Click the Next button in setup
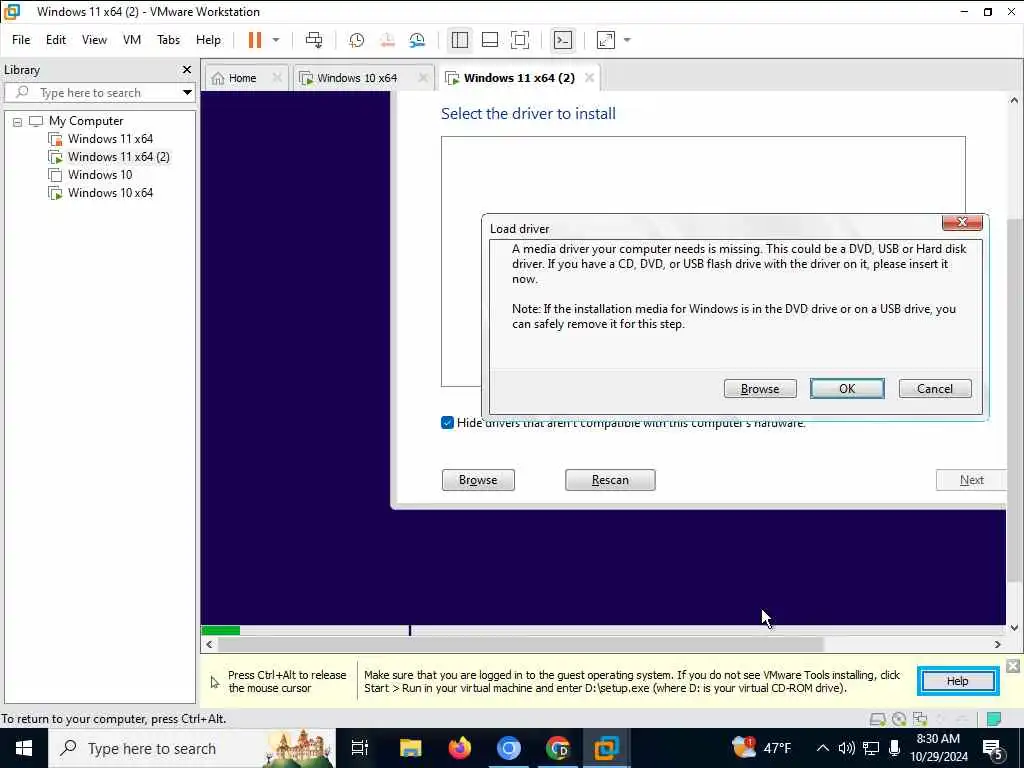The height and width of the screenshot is (768, 1024). [971, 480]
